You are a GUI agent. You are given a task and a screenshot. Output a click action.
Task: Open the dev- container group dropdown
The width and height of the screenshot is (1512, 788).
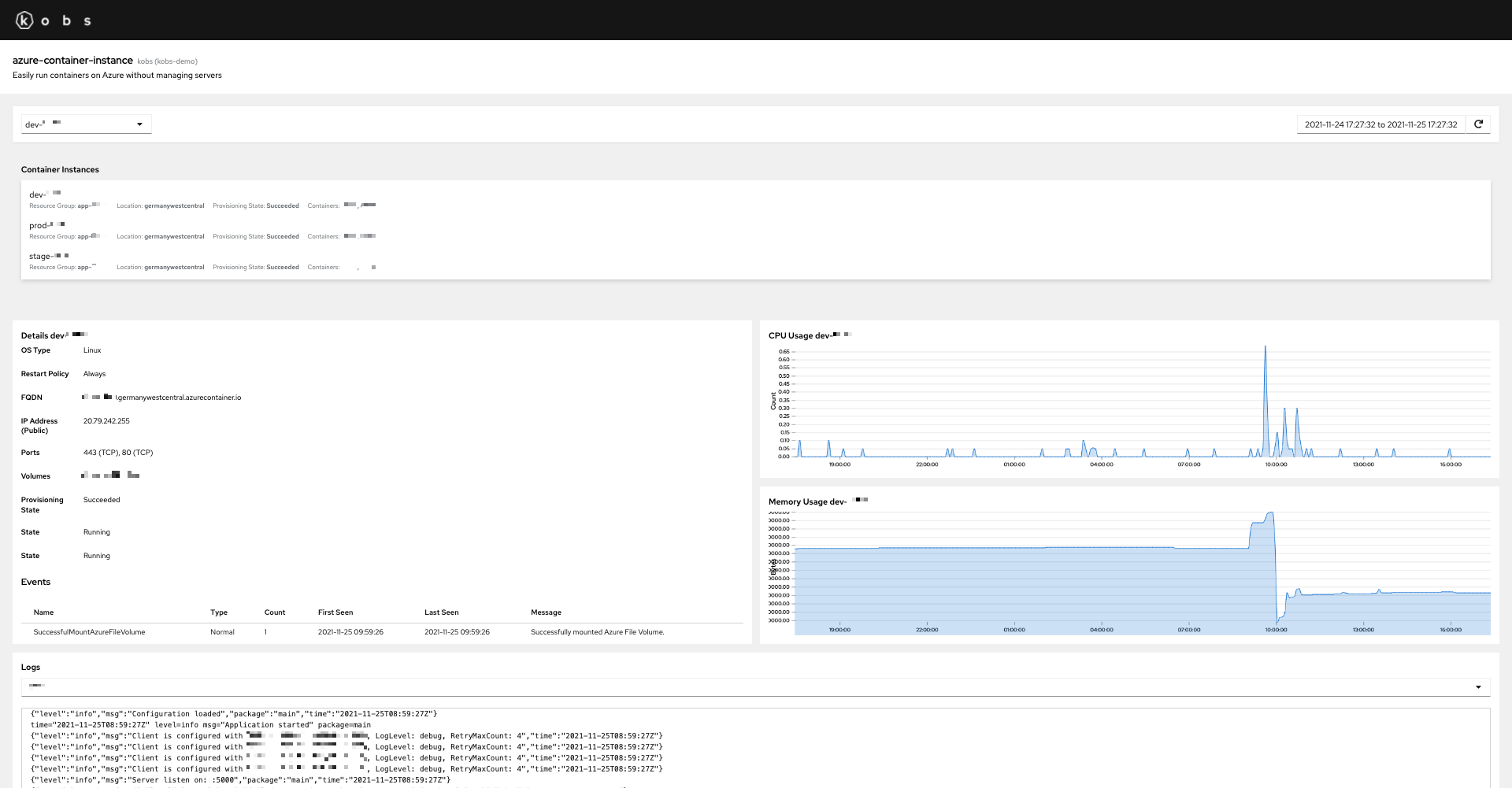(x=86, y=124)
